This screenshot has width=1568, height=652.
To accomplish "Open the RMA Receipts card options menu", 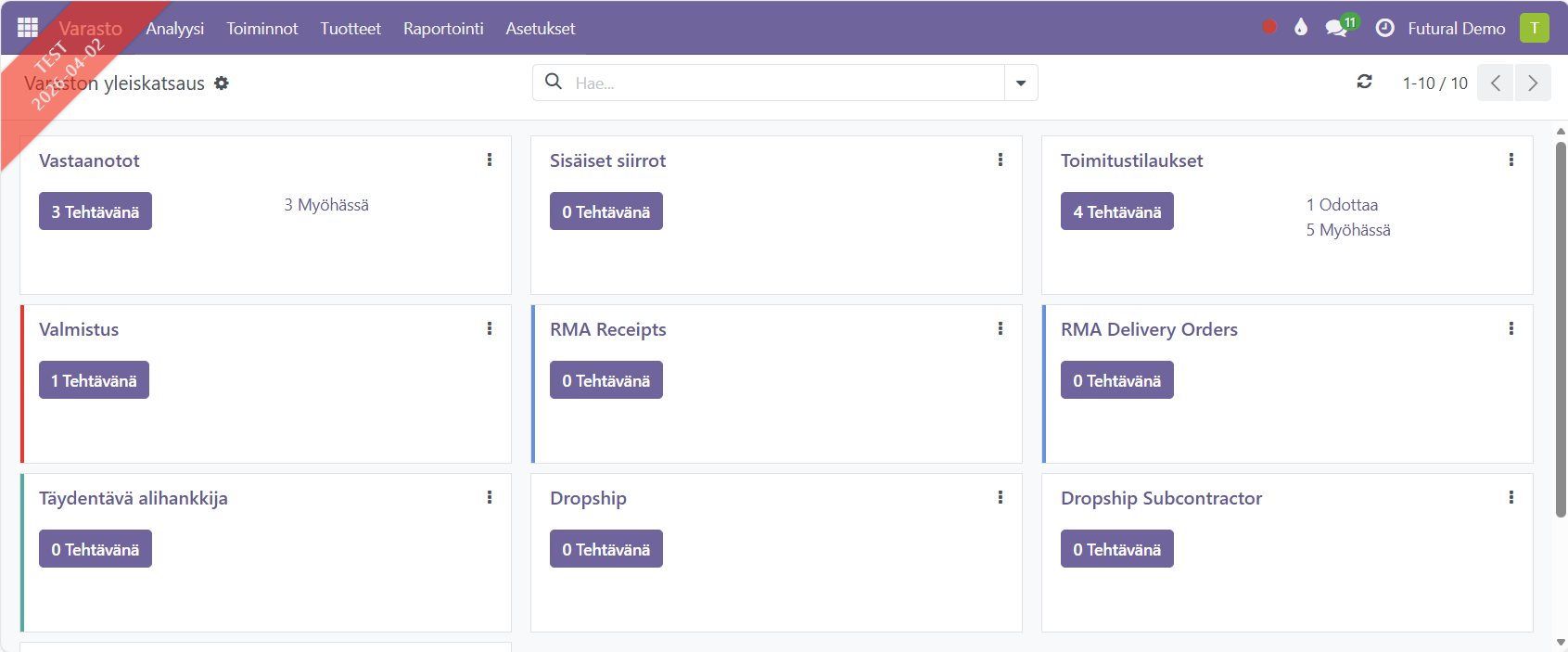I will coord(1000,329).
